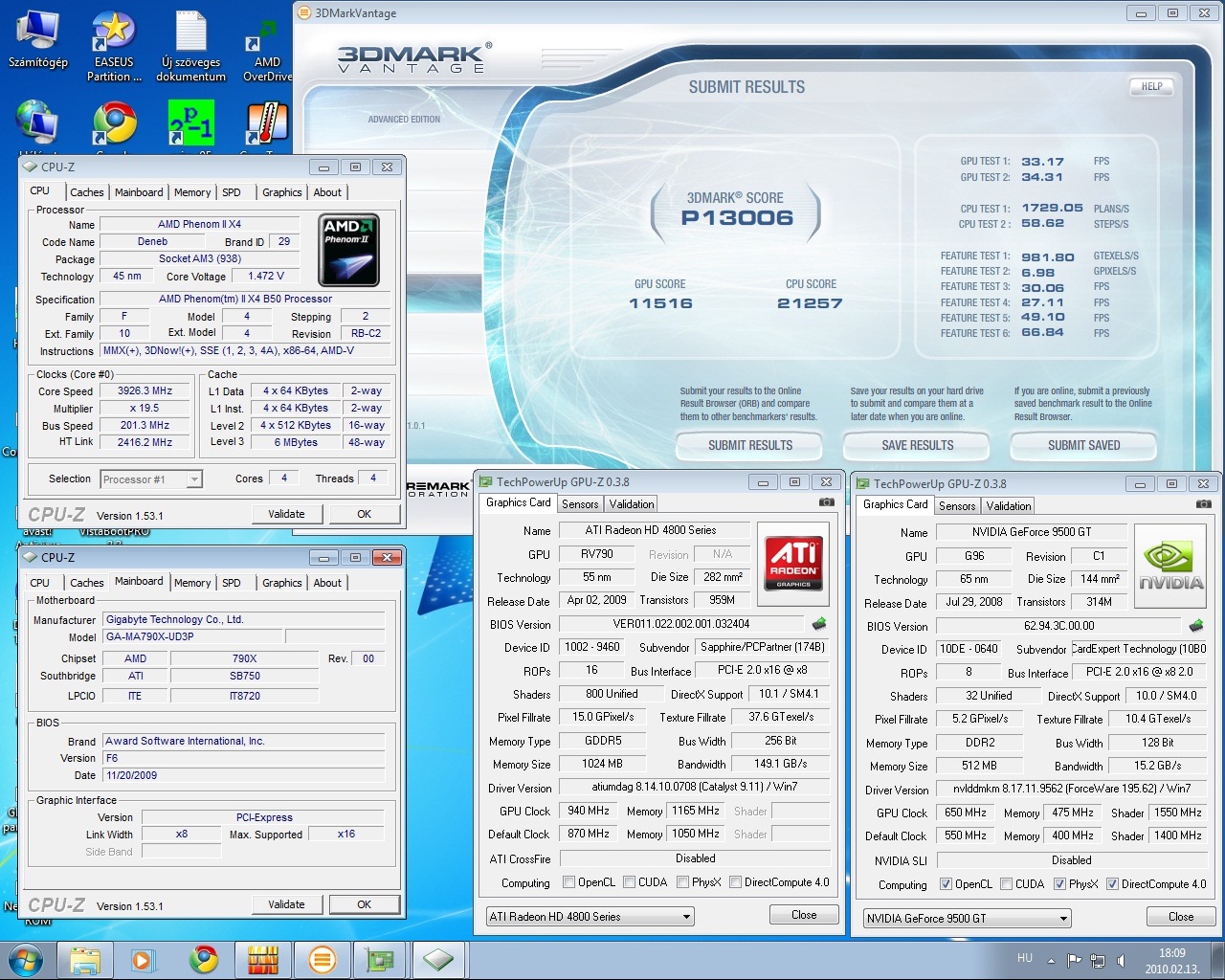The height and width of the screenshot is (980, 1225).
Task: Click OK in the lower CPU-Z window
Action: 365,904
